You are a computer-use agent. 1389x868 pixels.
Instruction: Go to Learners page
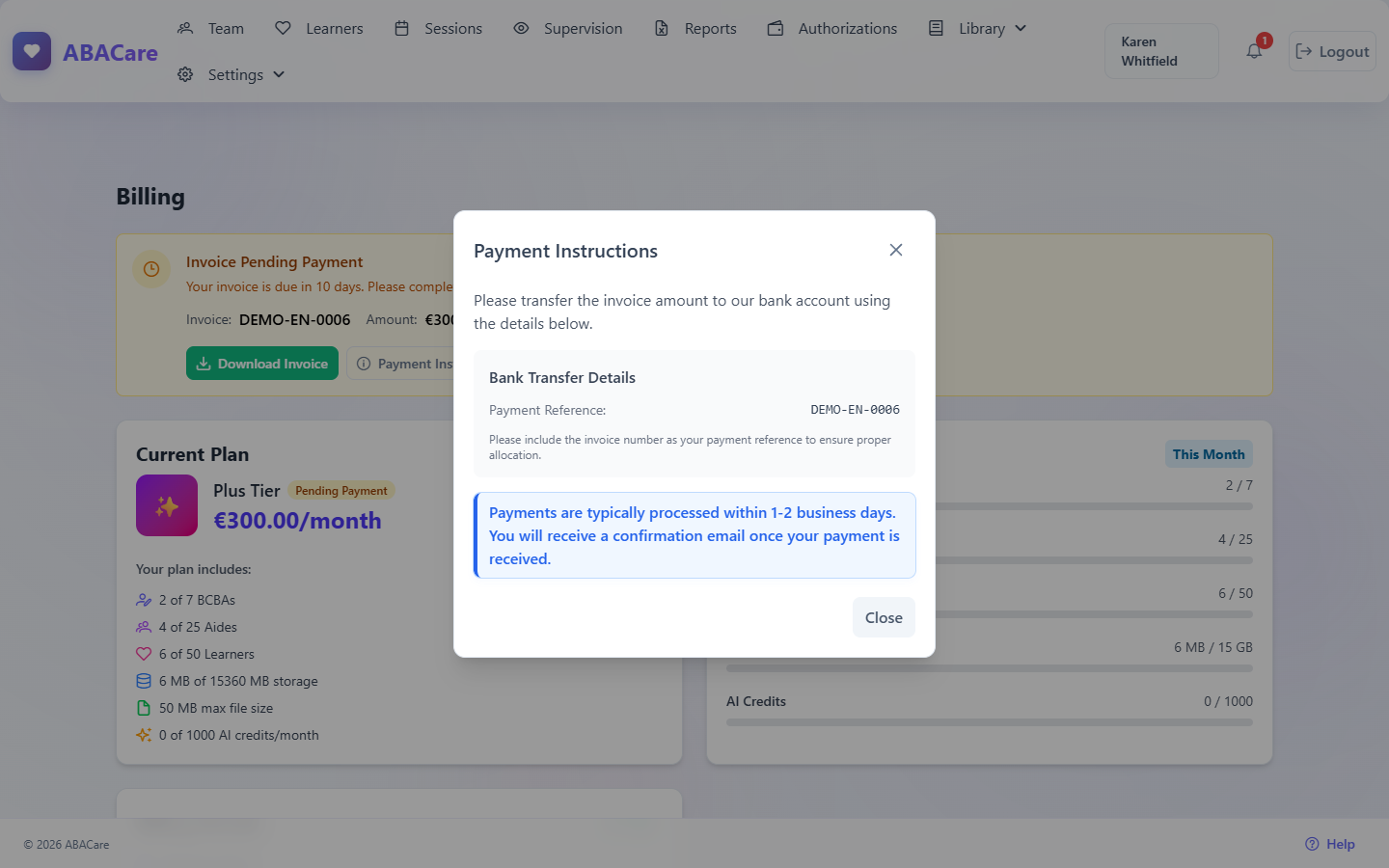(x=319, y=28)
